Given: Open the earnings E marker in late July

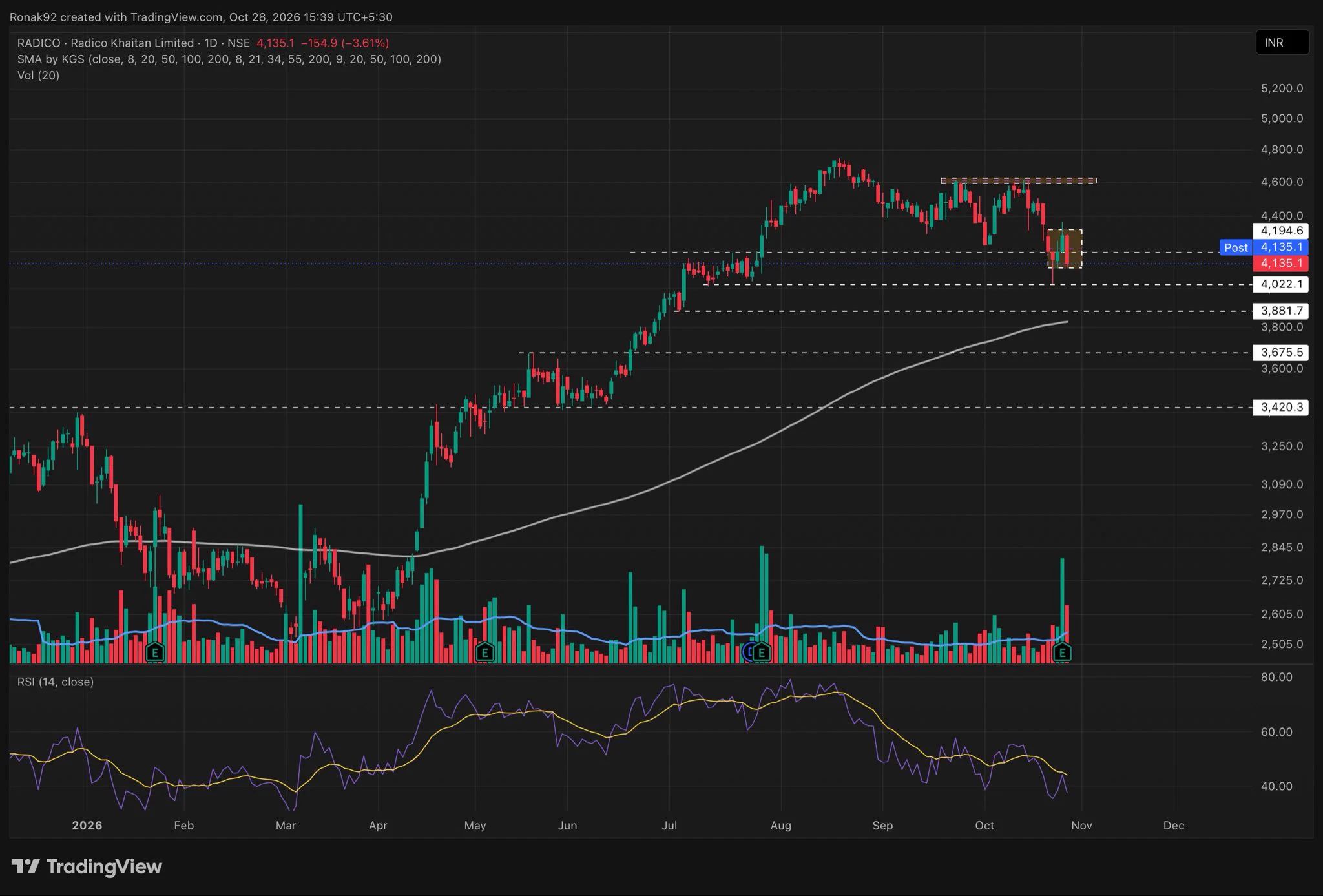Looking at the screenshot, I should 762,652.
